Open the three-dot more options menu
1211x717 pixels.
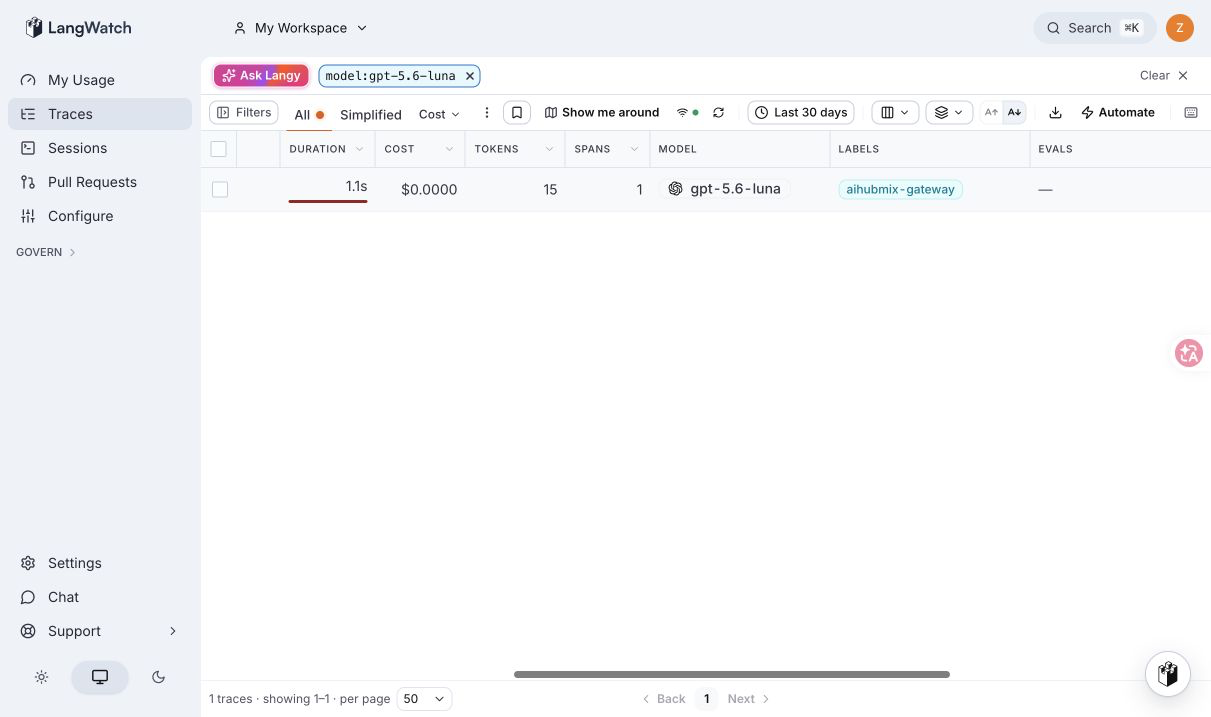pyautogui.click(x=487, y=113)
